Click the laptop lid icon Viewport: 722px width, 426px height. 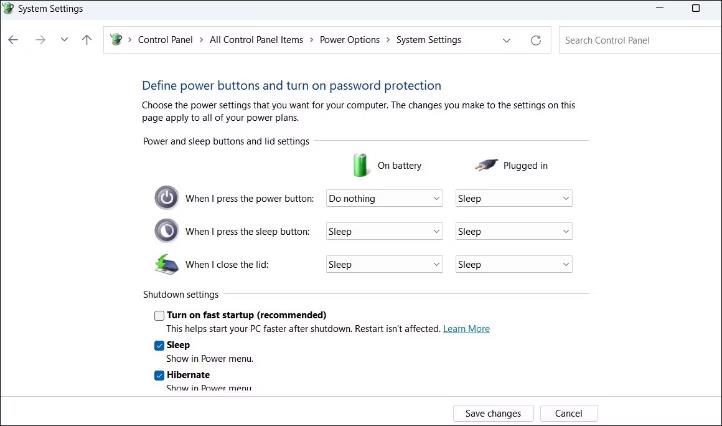(166, 264)
